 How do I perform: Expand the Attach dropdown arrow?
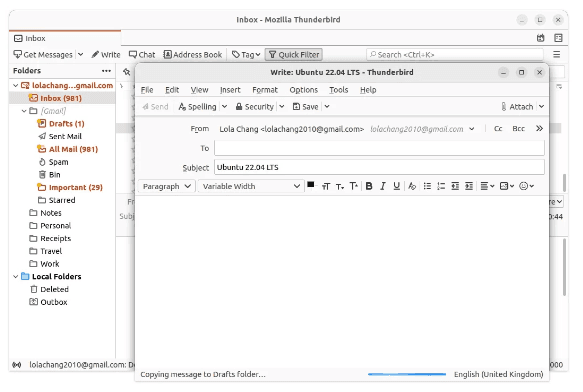(541, 107)
